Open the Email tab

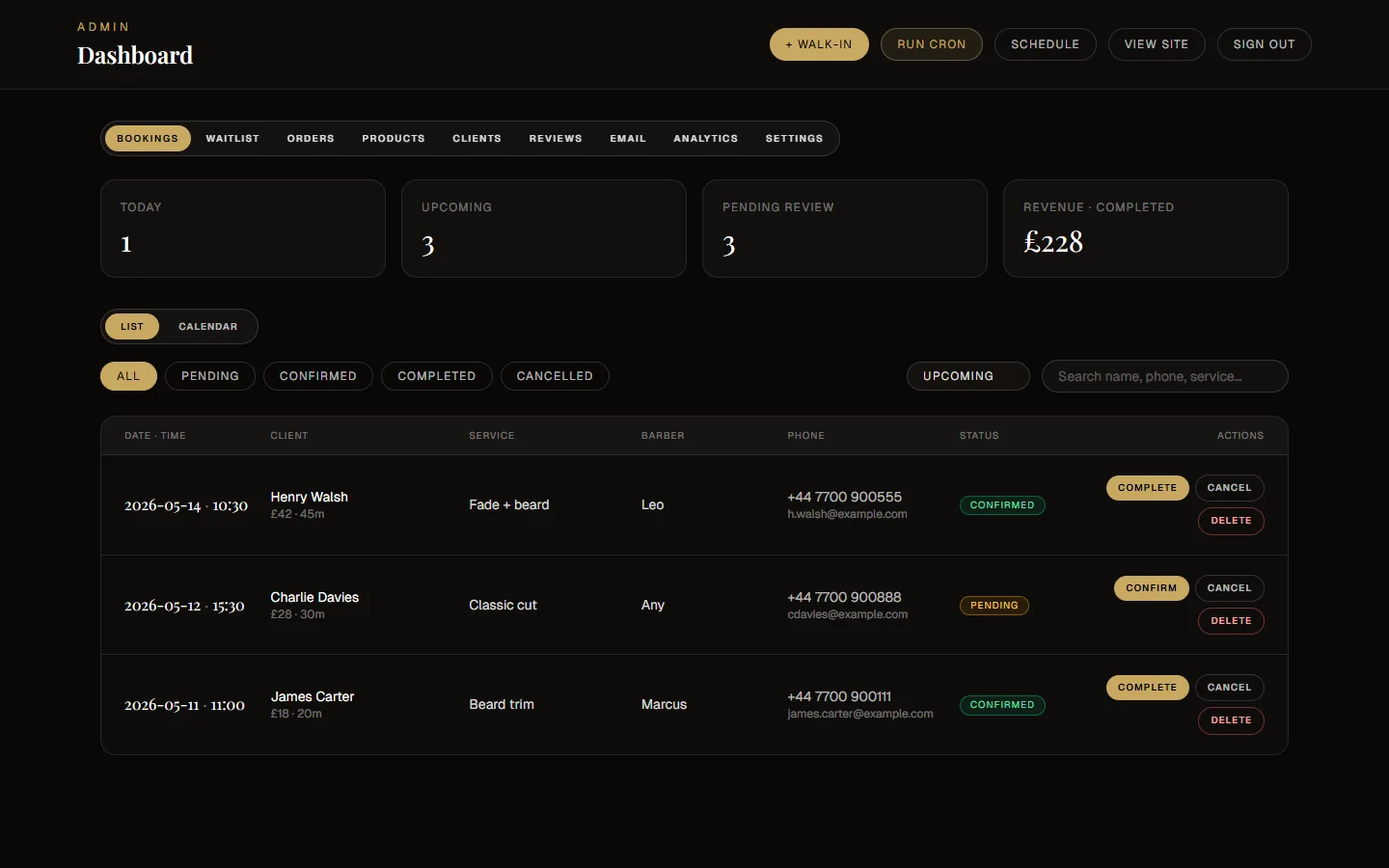pos(628,139)
